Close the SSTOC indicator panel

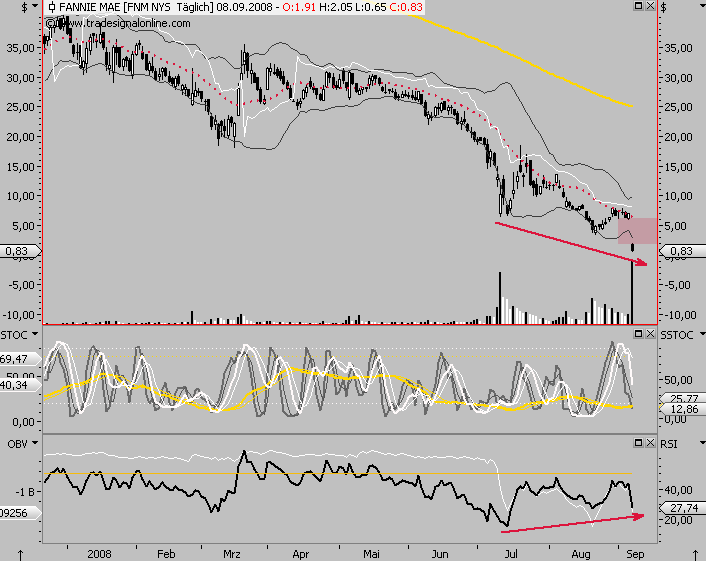pos(650,334)
